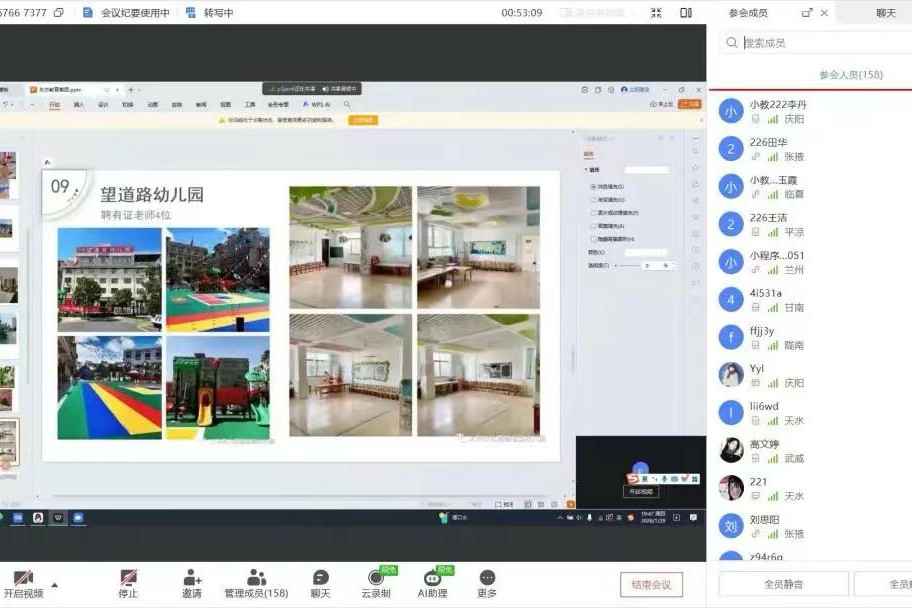
Task: Click the 邀请 invite icon
Action: [191, 576]
